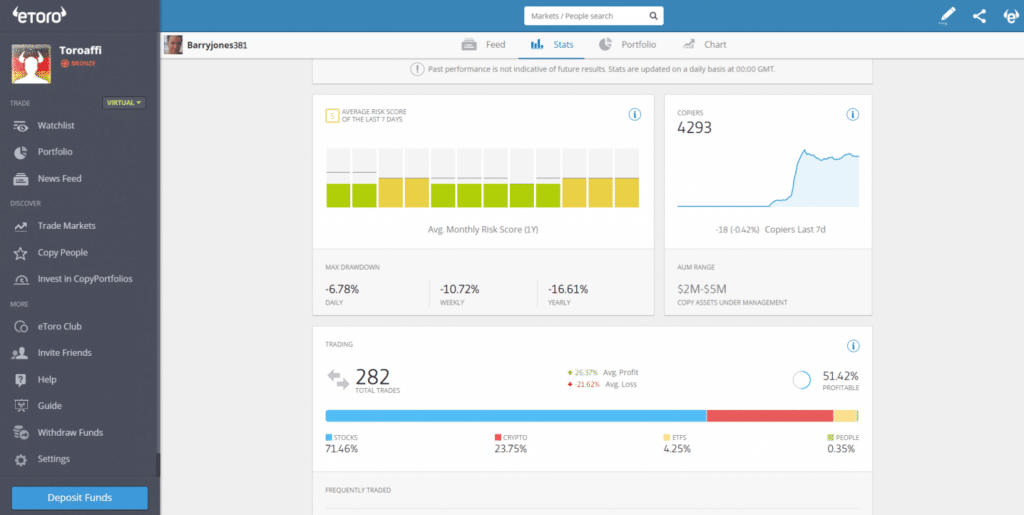This screenshot has height=515, width=1024.
Task: Click the Help question mark icon
Action: [20, 380]
